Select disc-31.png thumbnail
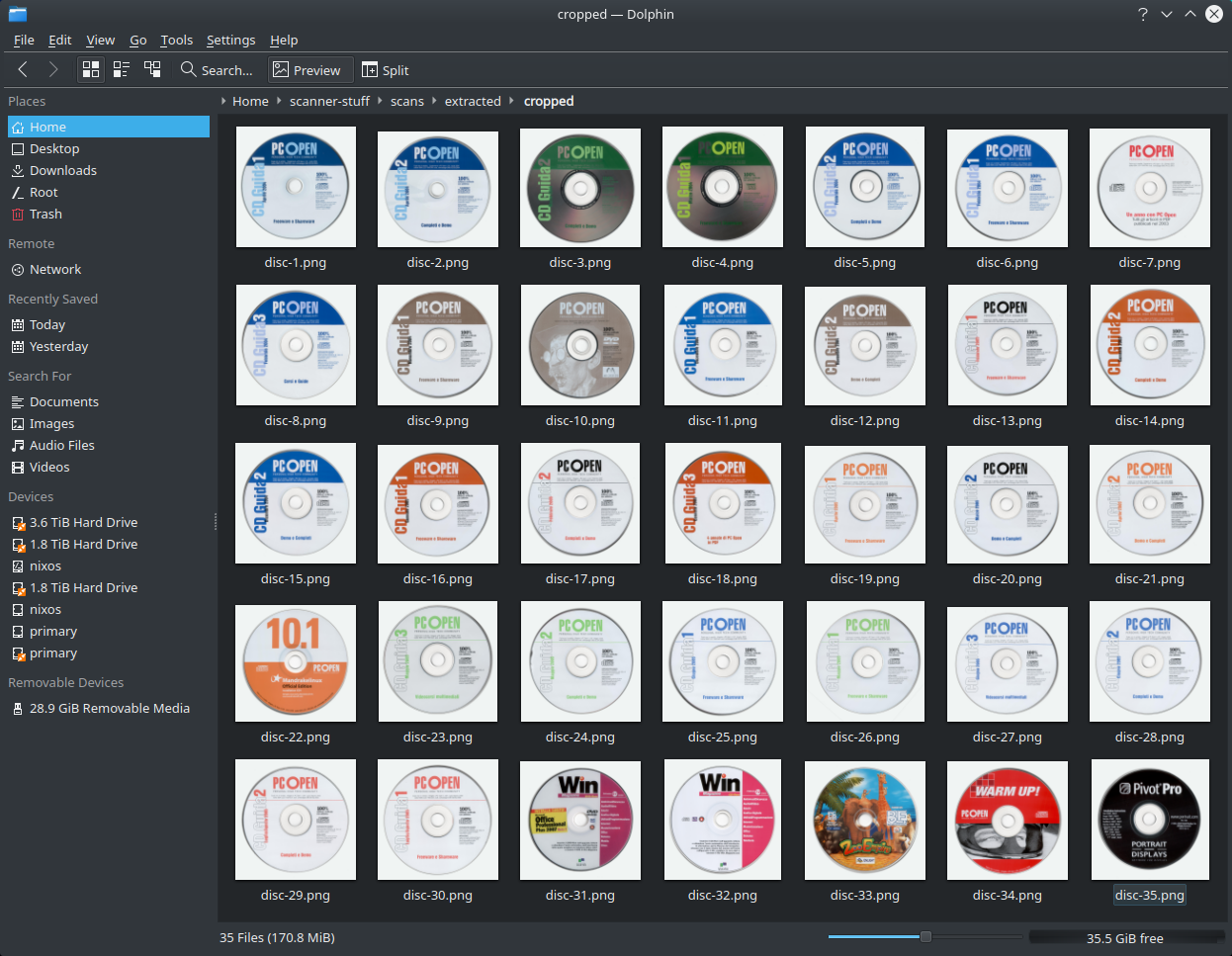Screen dimensions: 1232x956 (x=580, y=820)
